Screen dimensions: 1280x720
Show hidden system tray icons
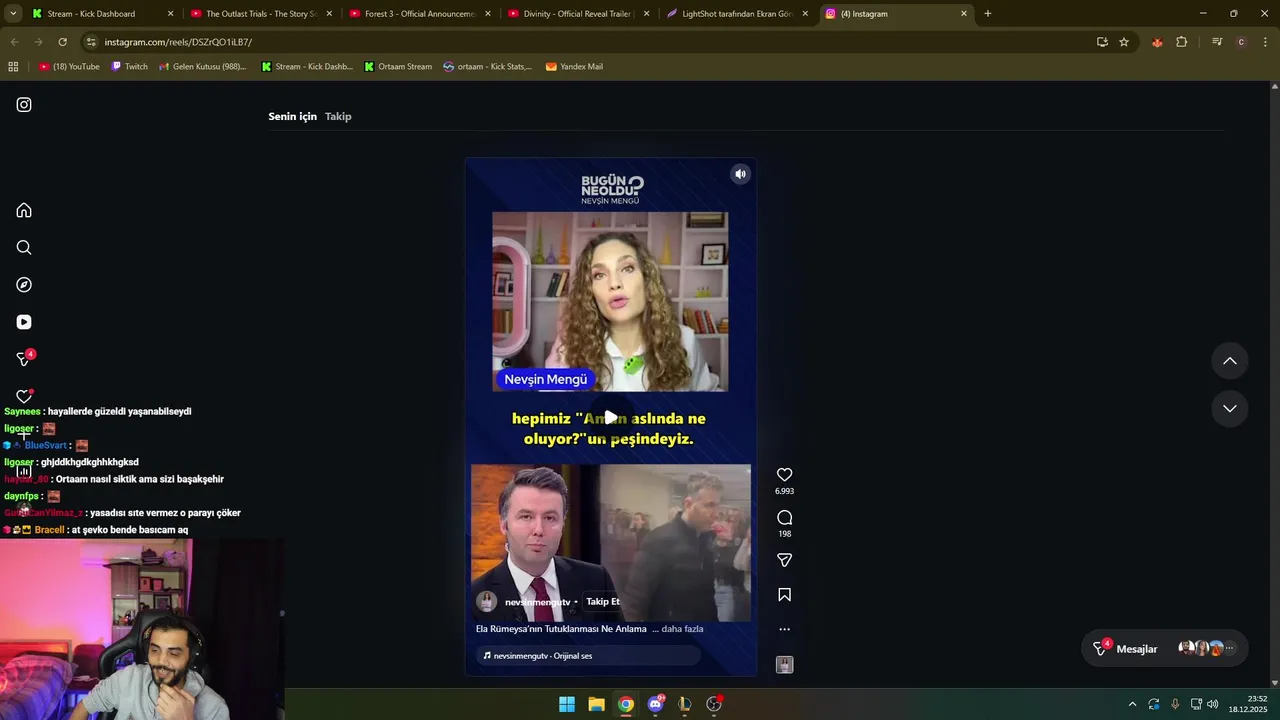[x=1132, y=704]
